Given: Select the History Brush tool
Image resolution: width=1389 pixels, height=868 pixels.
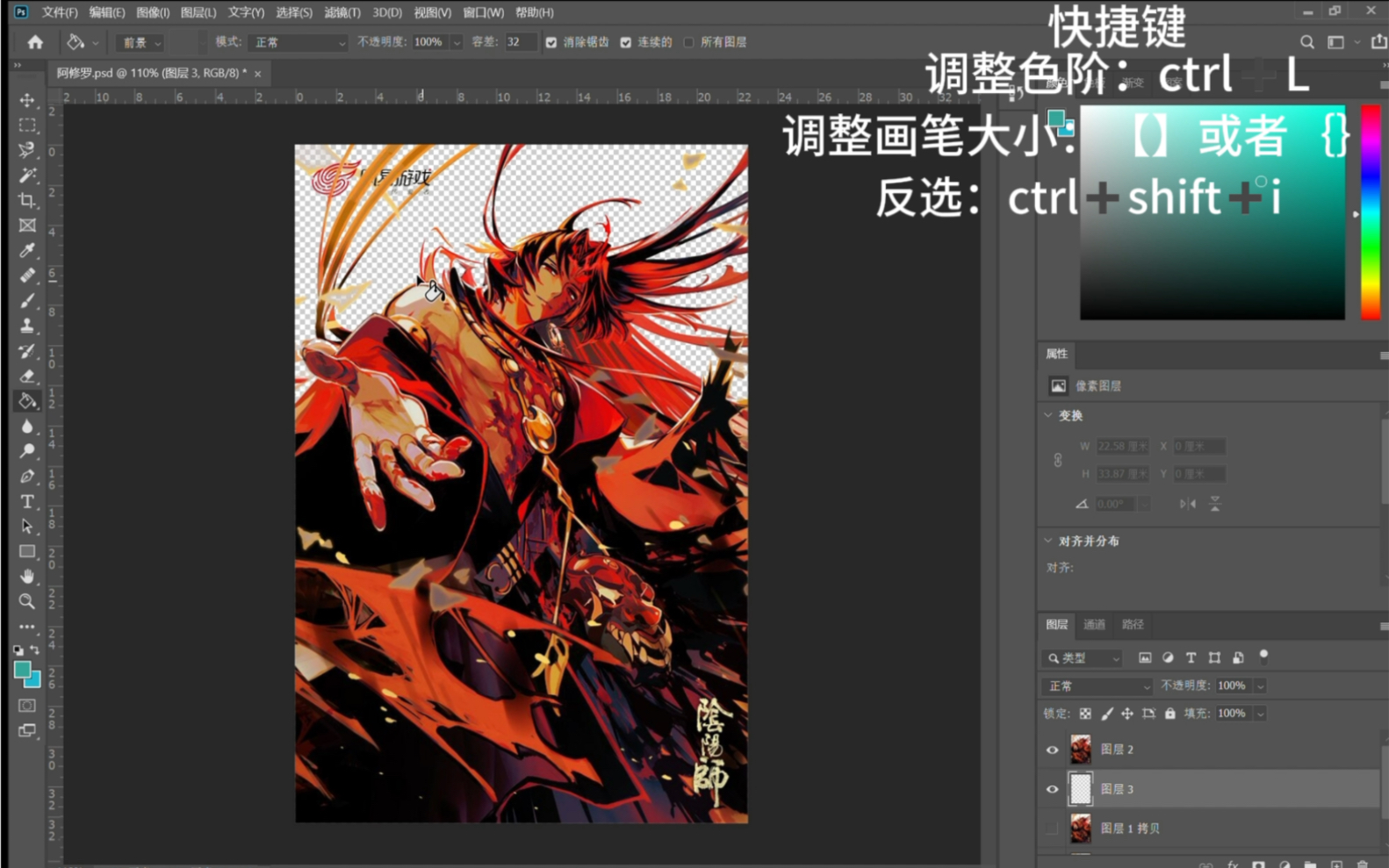Looking at the screenshot, I should (x=27, y=351).
